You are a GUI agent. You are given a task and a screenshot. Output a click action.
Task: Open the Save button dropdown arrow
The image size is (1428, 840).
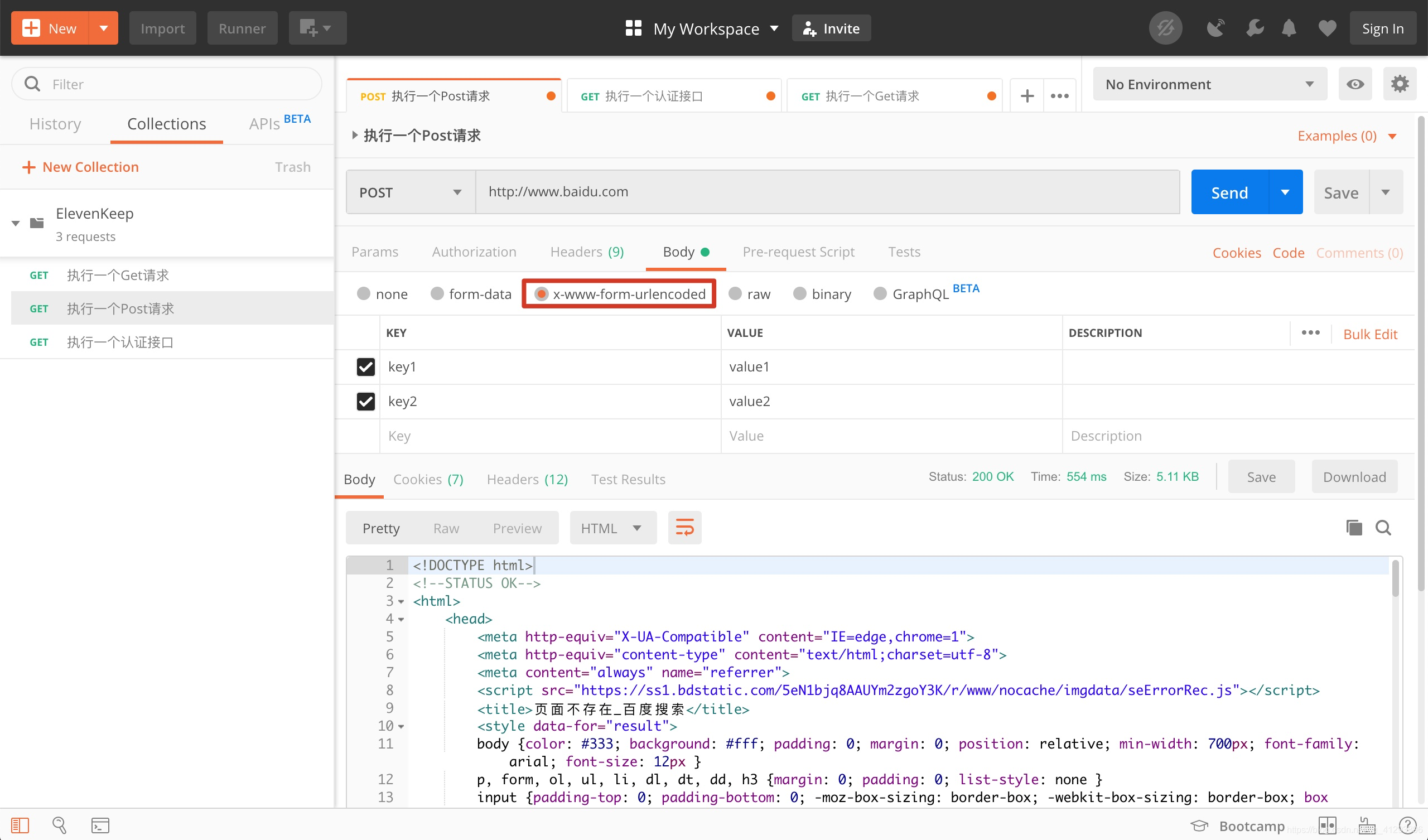(1386, 192)
